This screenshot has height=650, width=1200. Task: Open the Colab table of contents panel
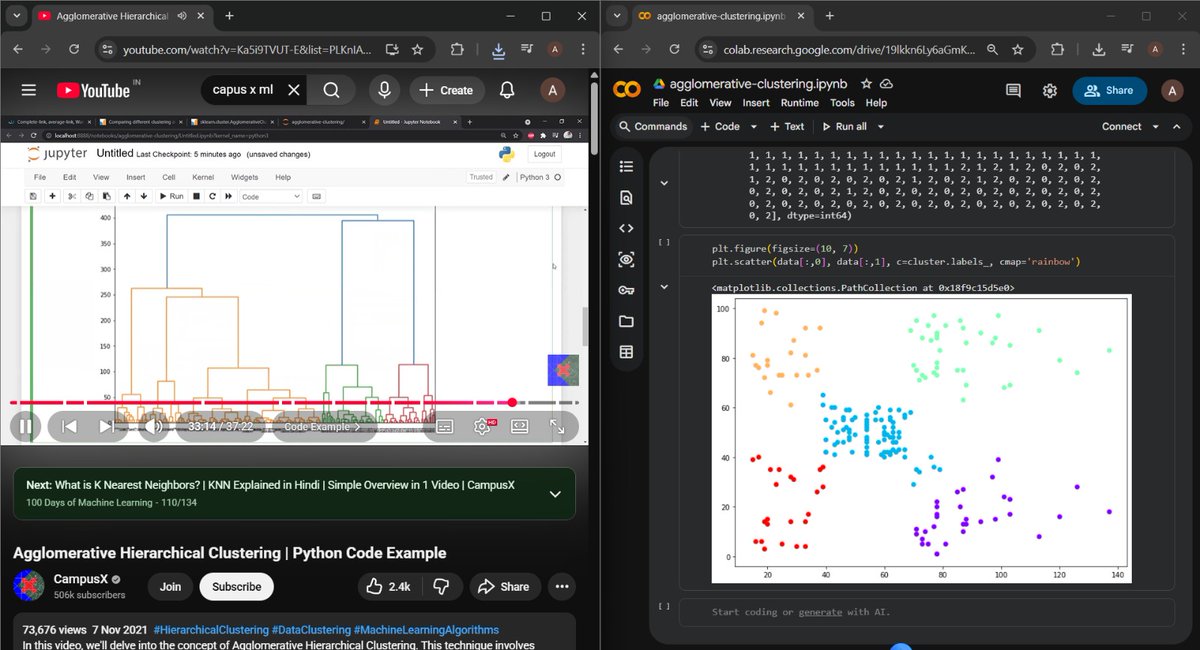[627, 166]
